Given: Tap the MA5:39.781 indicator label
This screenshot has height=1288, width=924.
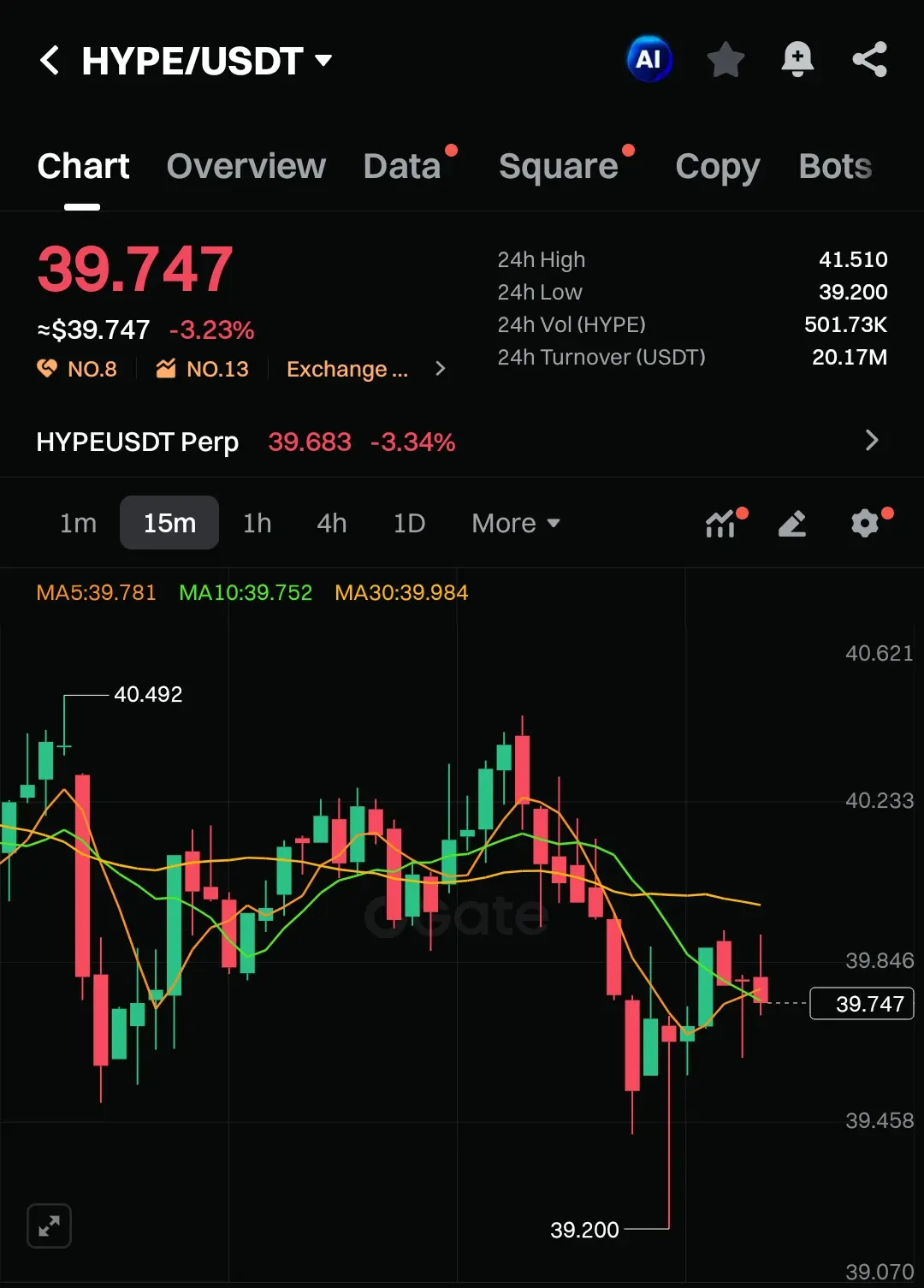Looking at the screenshot, I should [x=96, y=592].
